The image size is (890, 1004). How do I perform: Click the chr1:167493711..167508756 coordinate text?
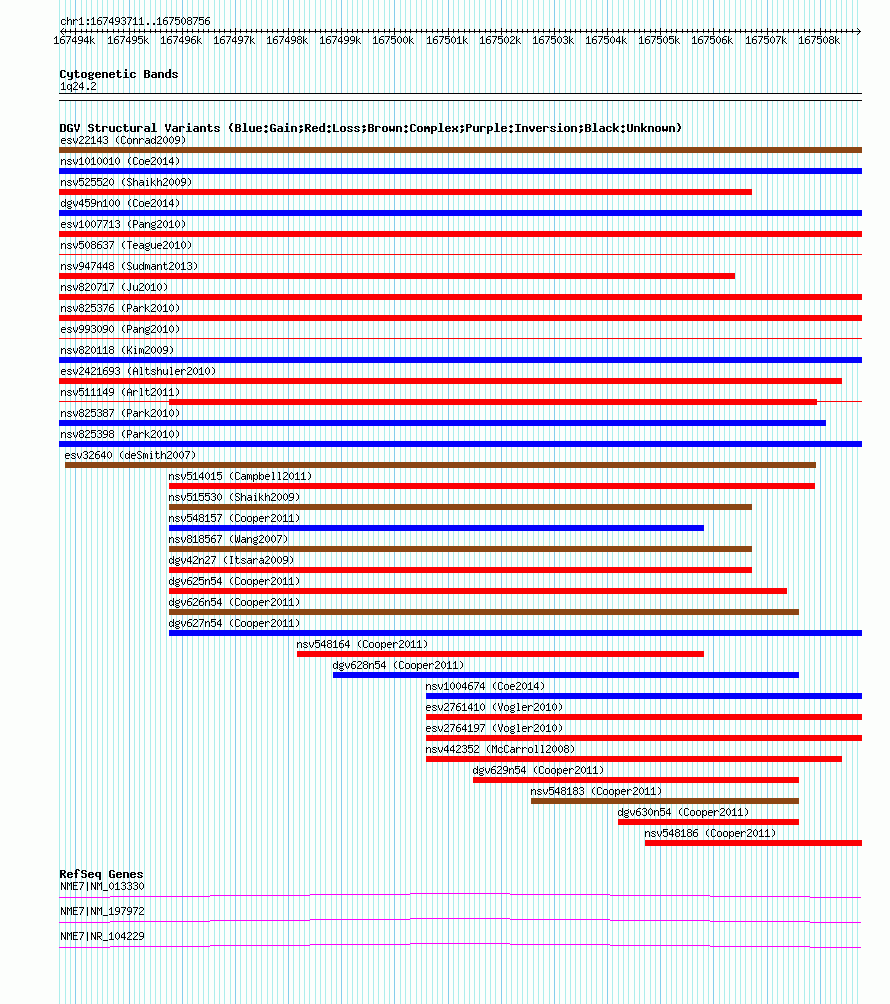tap(135, 21)
